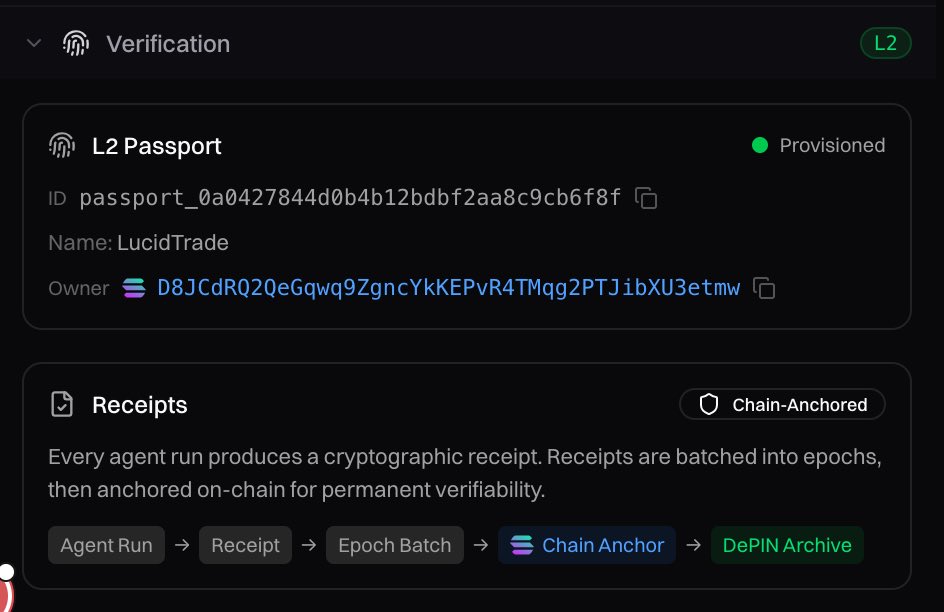Viewport: 944px width, 612px height.
Task: Click the Receipts document icon
Action: coord(62,404)
